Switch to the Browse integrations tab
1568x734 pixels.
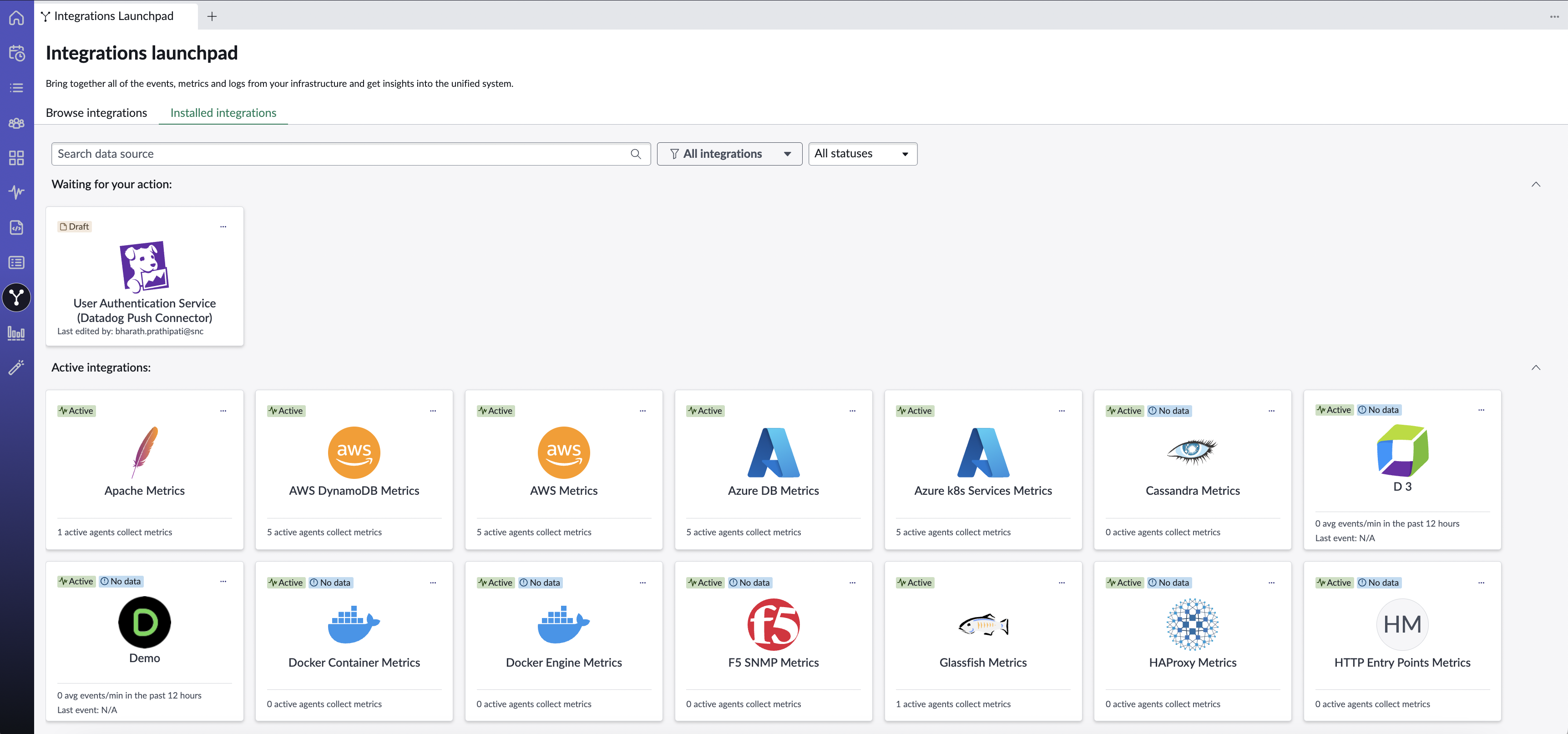point(96,113)
